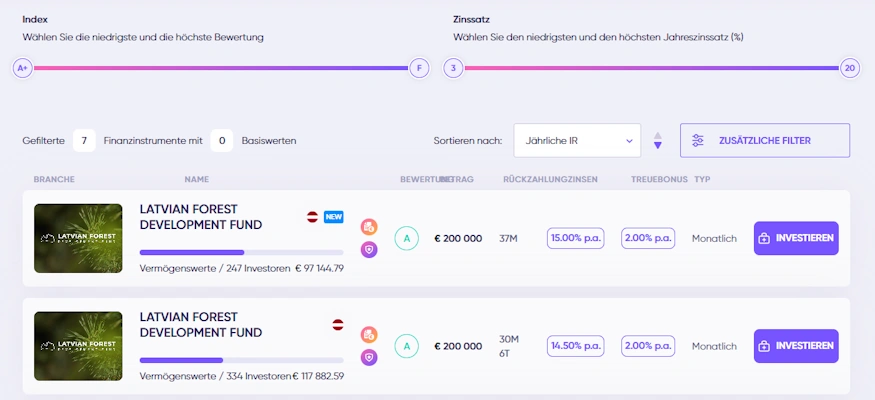This screenshot has width=875, height=400.
Task: Click the 'Investieren' button for 14.50% fund
Action: pyautogui.click(x=795, y=346)
